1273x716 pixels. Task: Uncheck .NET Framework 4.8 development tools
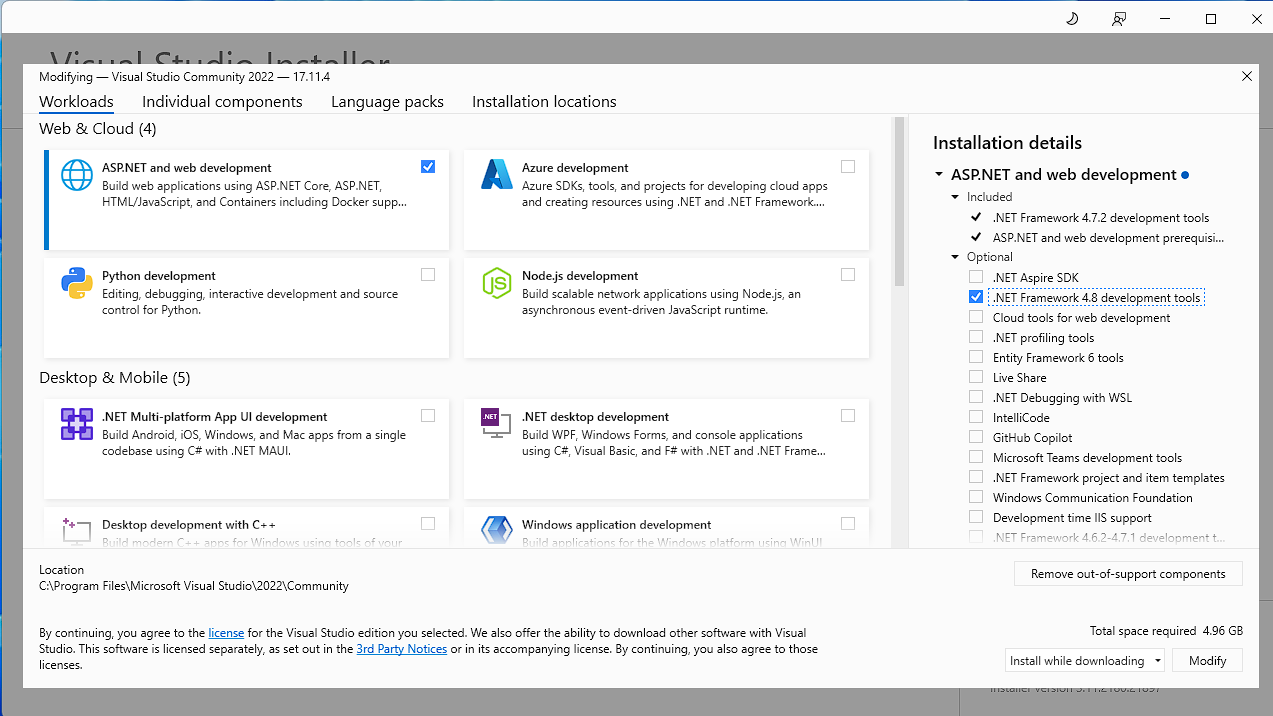tap(976, 297)
